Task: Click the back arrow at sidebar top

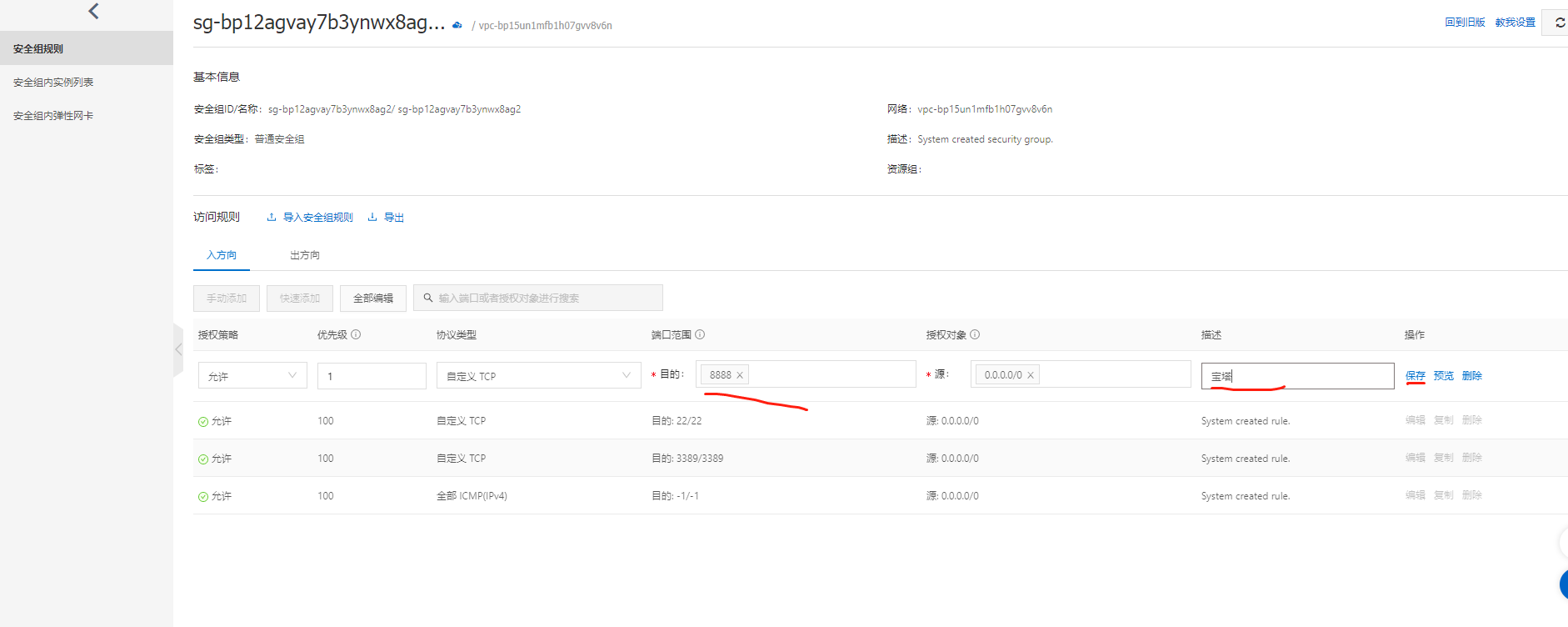Action: click(93, 11)
